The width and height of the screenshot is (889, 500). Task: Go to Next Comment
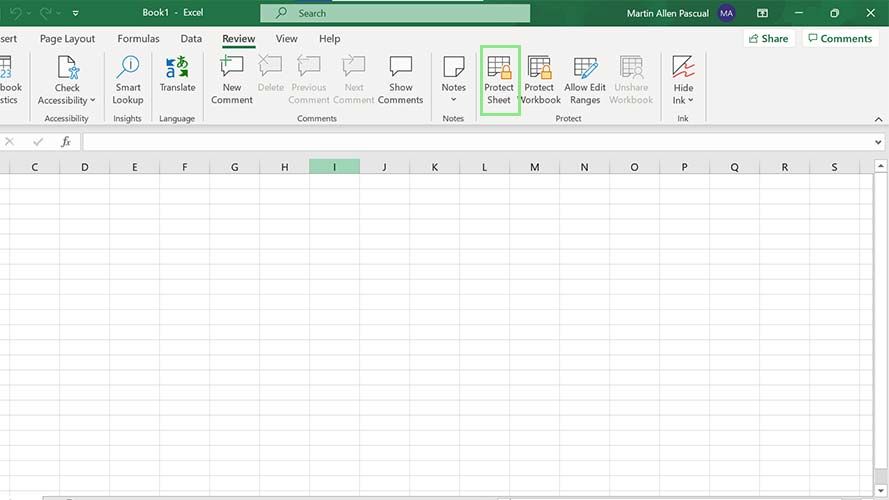click(x=354, y=80)
